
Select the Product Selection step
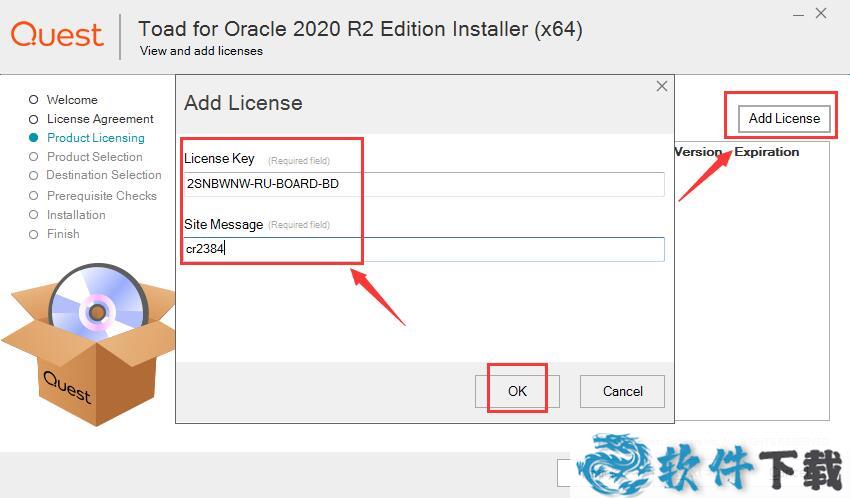point(94,157)
